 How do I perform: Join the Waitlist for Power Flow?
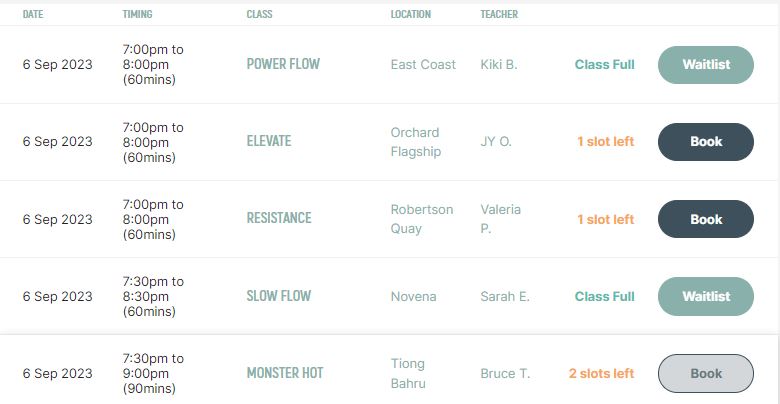[705, 65]
